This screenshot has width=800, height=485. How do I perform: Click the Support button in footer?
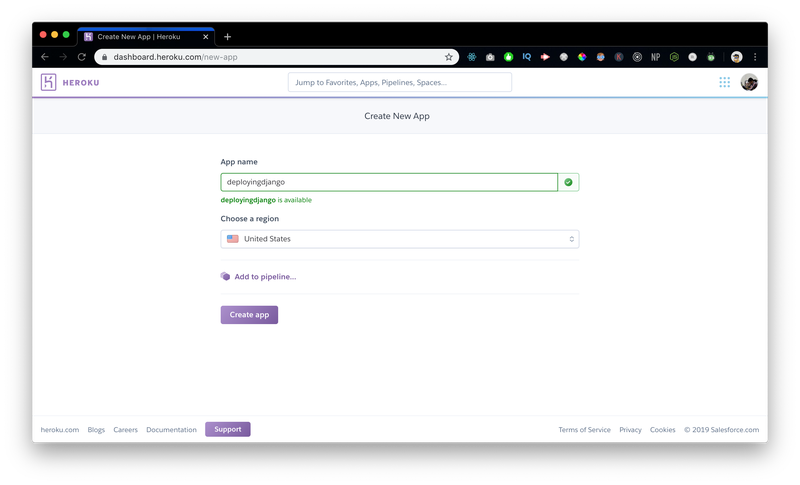[x=228, y=429]
